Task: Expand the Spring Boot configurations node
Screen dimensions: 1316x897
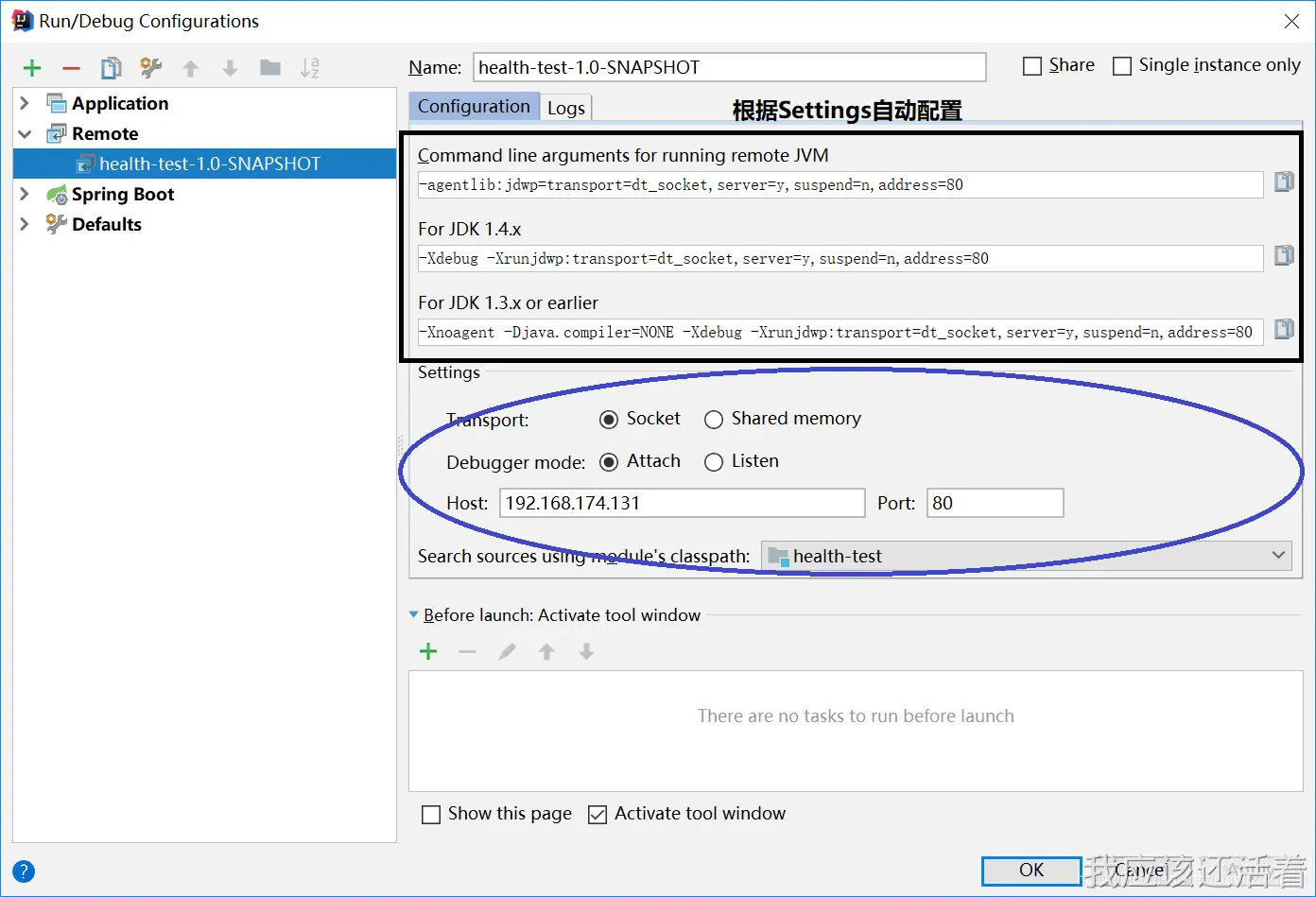Action: click(26, 194)
